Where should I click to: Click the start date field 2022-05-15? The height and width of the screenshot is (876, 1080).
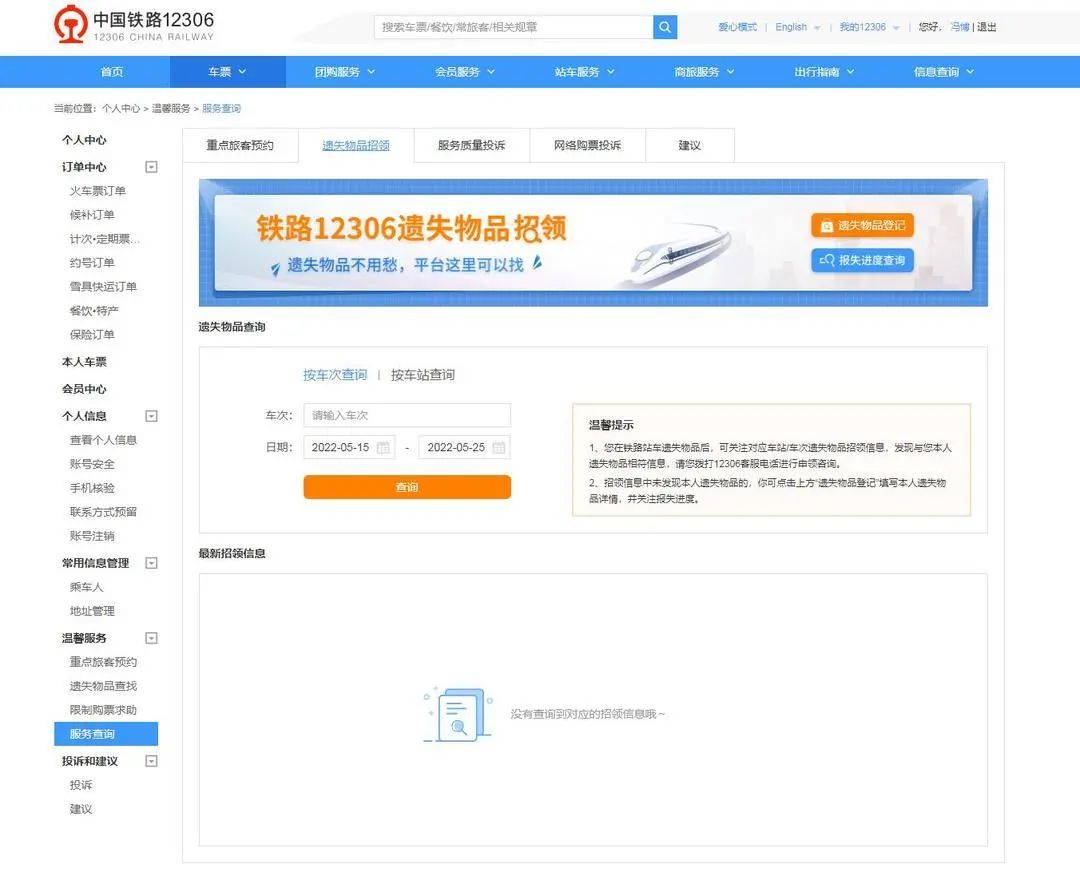[349, 448]
